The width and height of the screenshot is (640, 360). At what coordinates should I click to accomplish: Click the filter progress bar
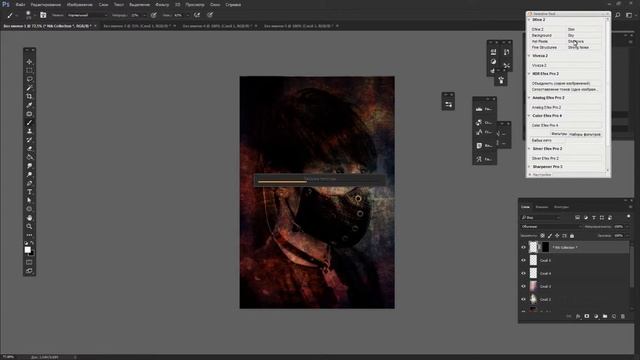(x=319, y=180)
